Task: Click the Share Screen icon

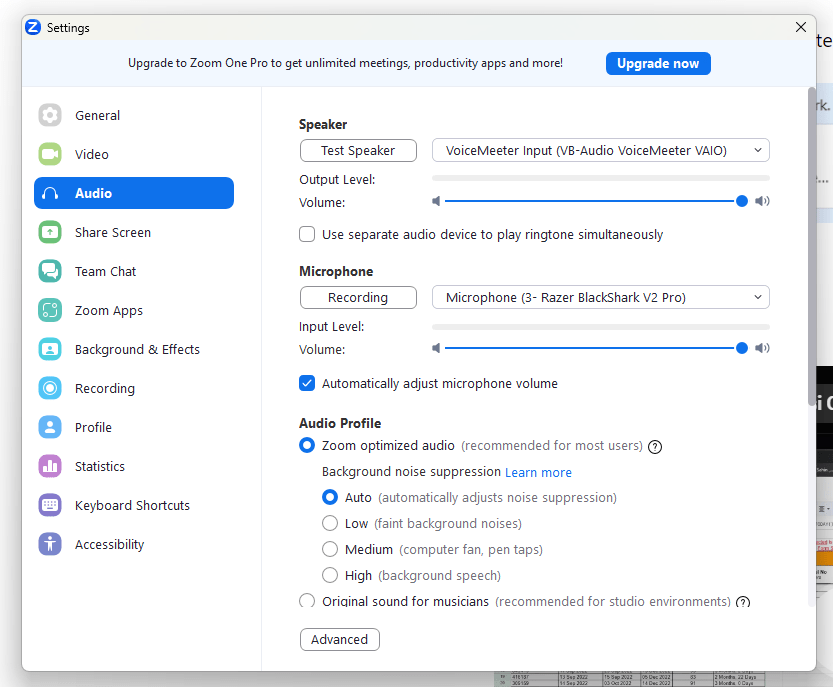Action: 50,232
